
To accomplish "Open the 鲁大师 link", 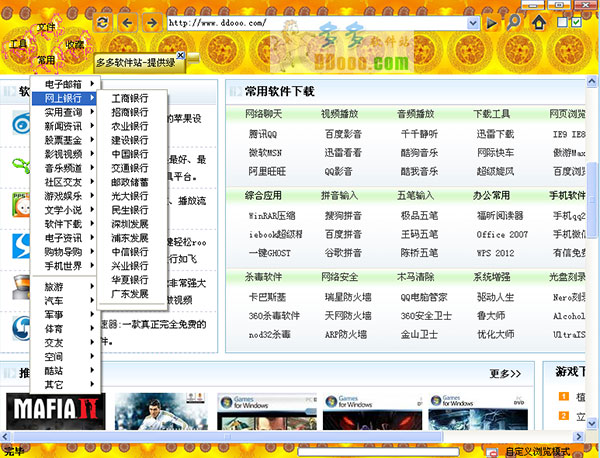I will [491, 316].
